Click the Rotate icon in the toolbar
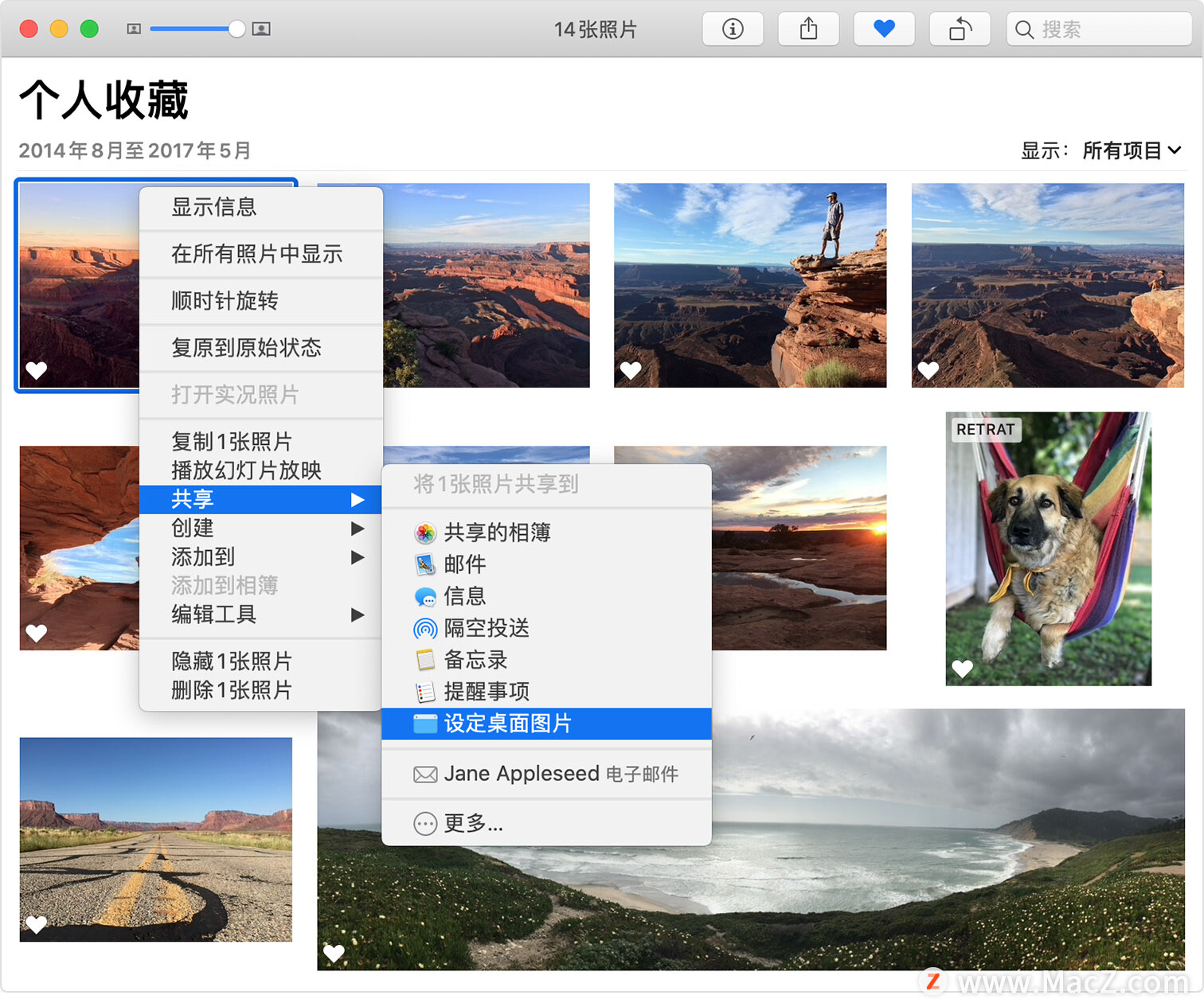The image size is (1204, 1003). (x=960, y=29)
